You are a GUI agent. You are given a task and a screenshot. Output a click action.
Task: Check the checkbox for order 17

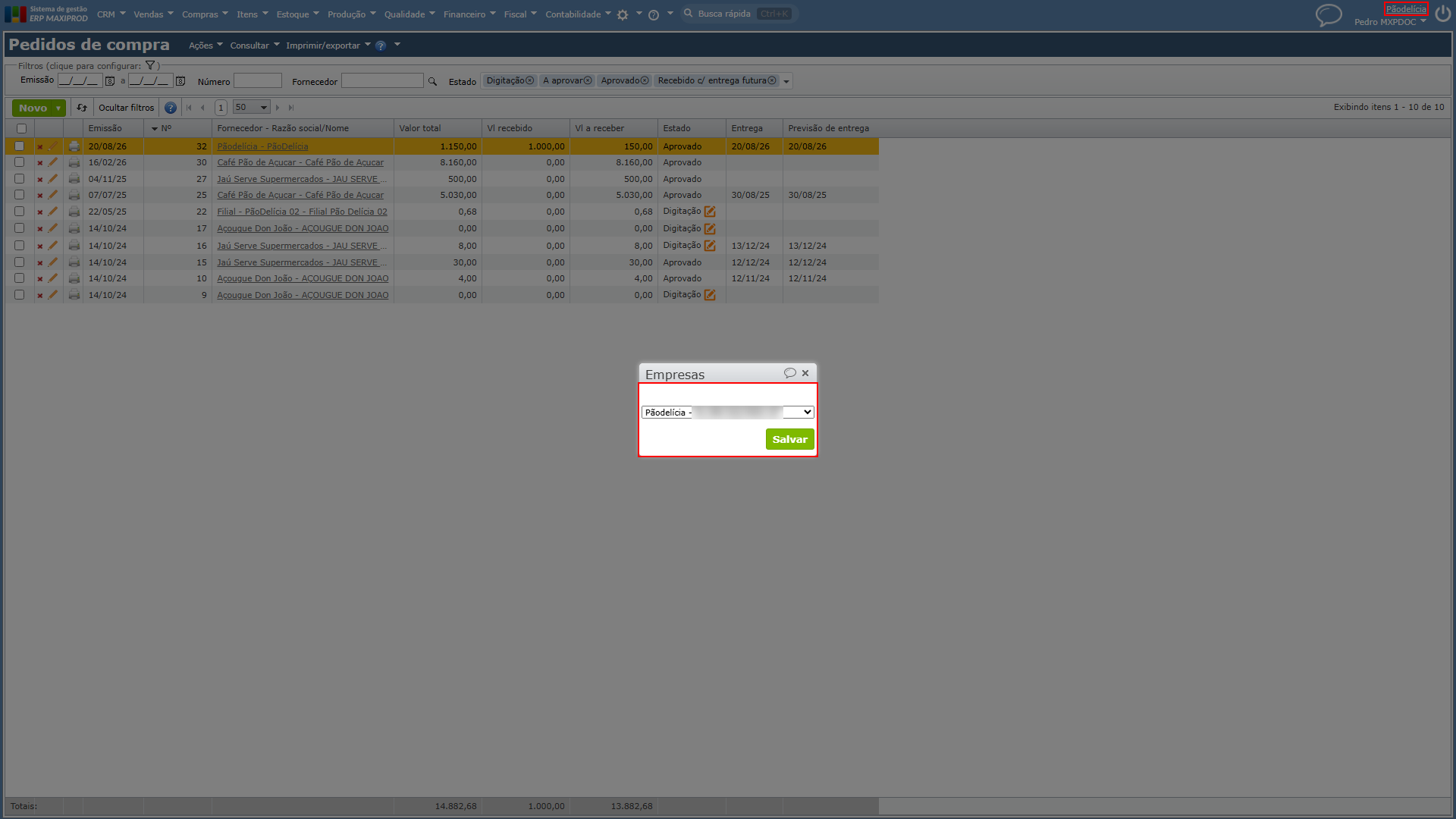point(19,228)
